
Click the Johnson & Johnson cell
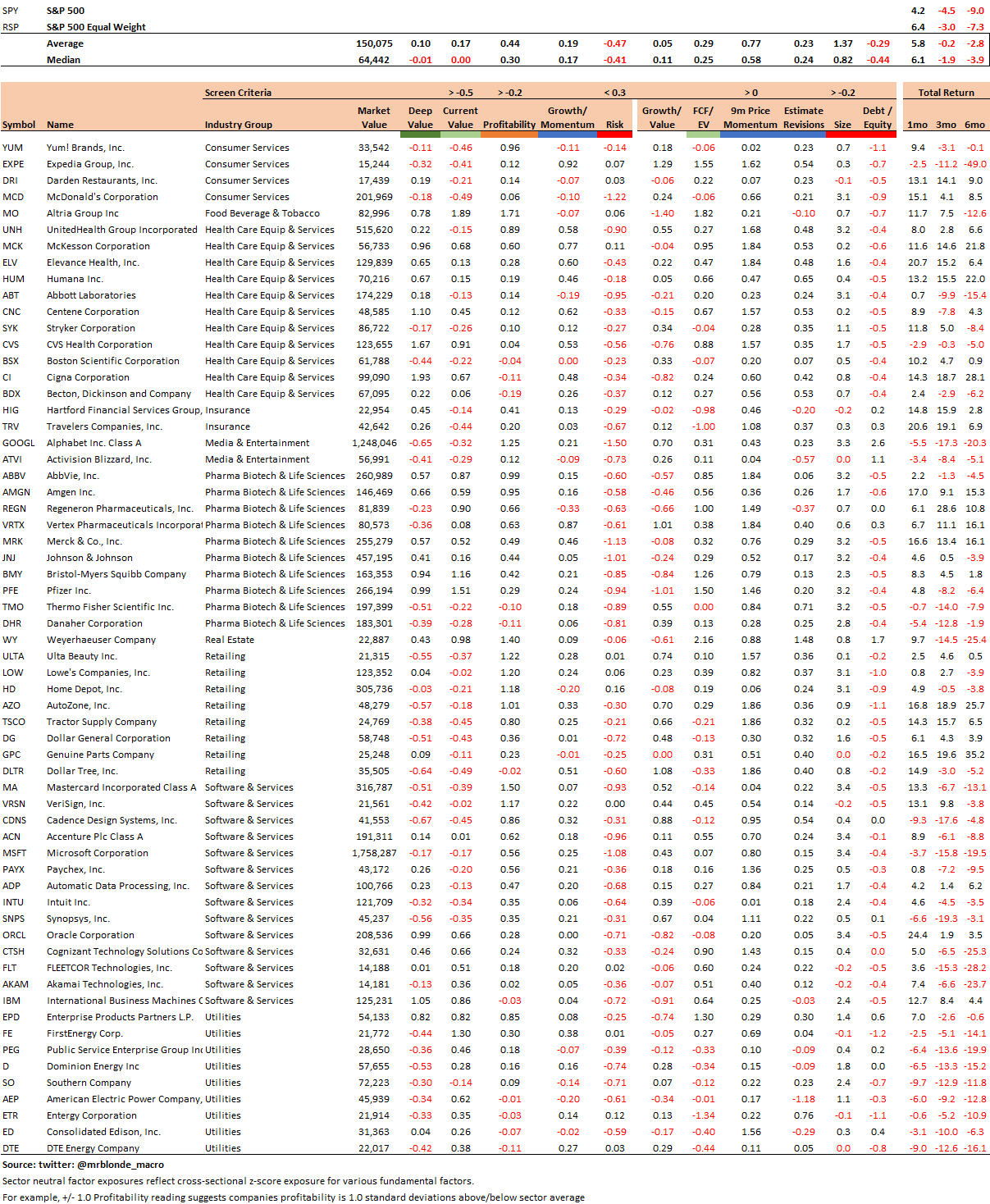89,558
